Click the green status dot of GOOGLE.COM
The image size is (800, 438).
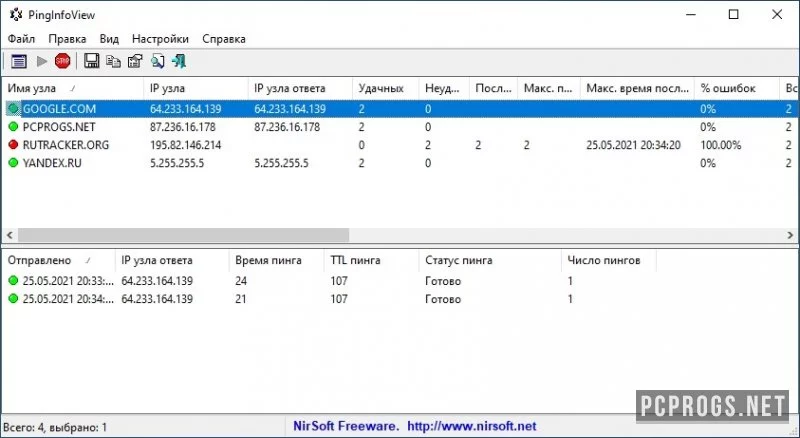(x=13, y=109)
